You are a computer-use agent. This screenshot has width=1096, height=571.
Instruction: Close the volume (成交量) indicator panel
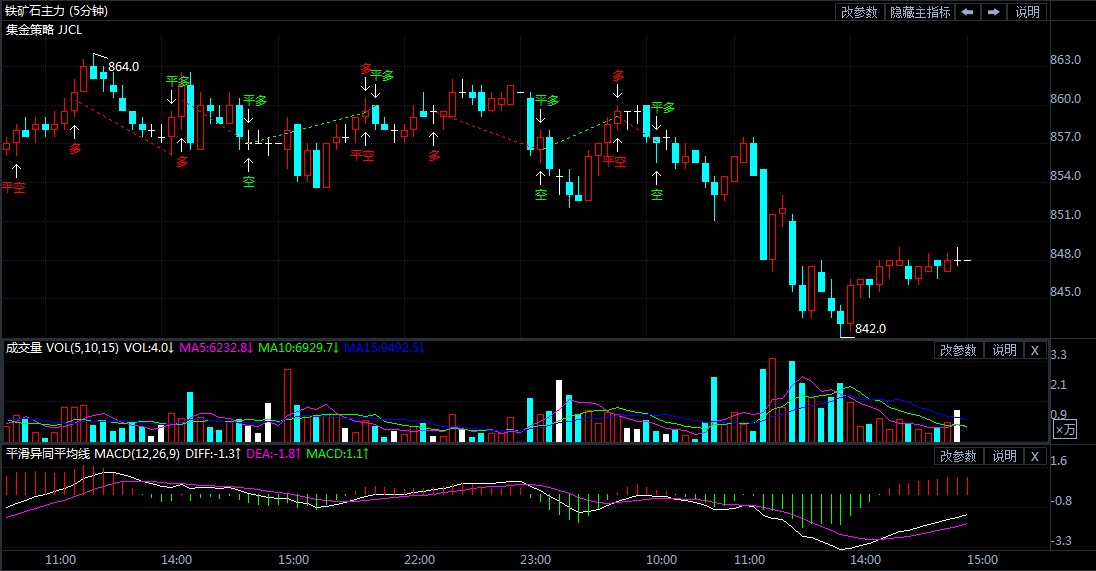pyautogui.click(x=1034, y=350)
